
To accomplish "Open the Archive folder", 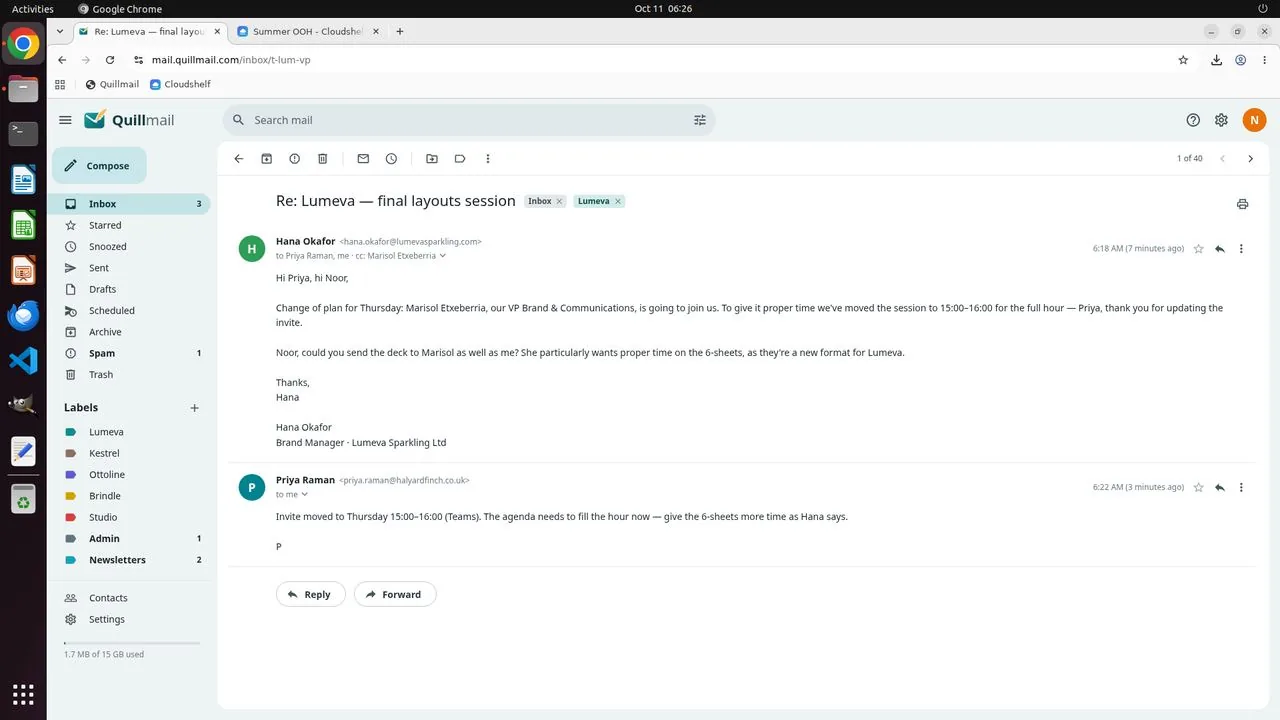I will (130, 332).
